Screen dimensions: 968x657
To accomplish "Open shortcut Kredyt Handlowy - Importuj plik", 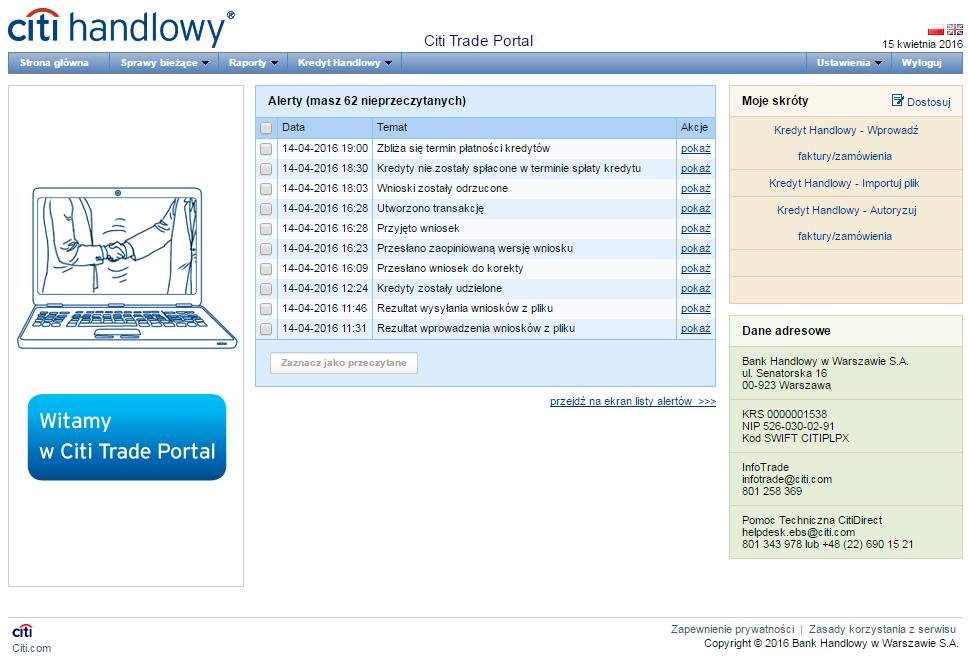I will 844,183.
